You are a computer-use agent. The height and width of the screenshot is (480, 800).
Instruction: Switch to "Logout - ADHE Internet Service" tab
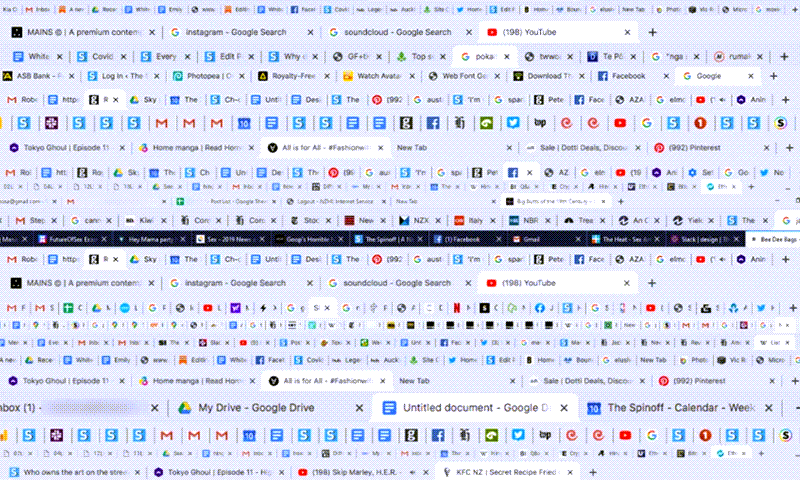337,201
